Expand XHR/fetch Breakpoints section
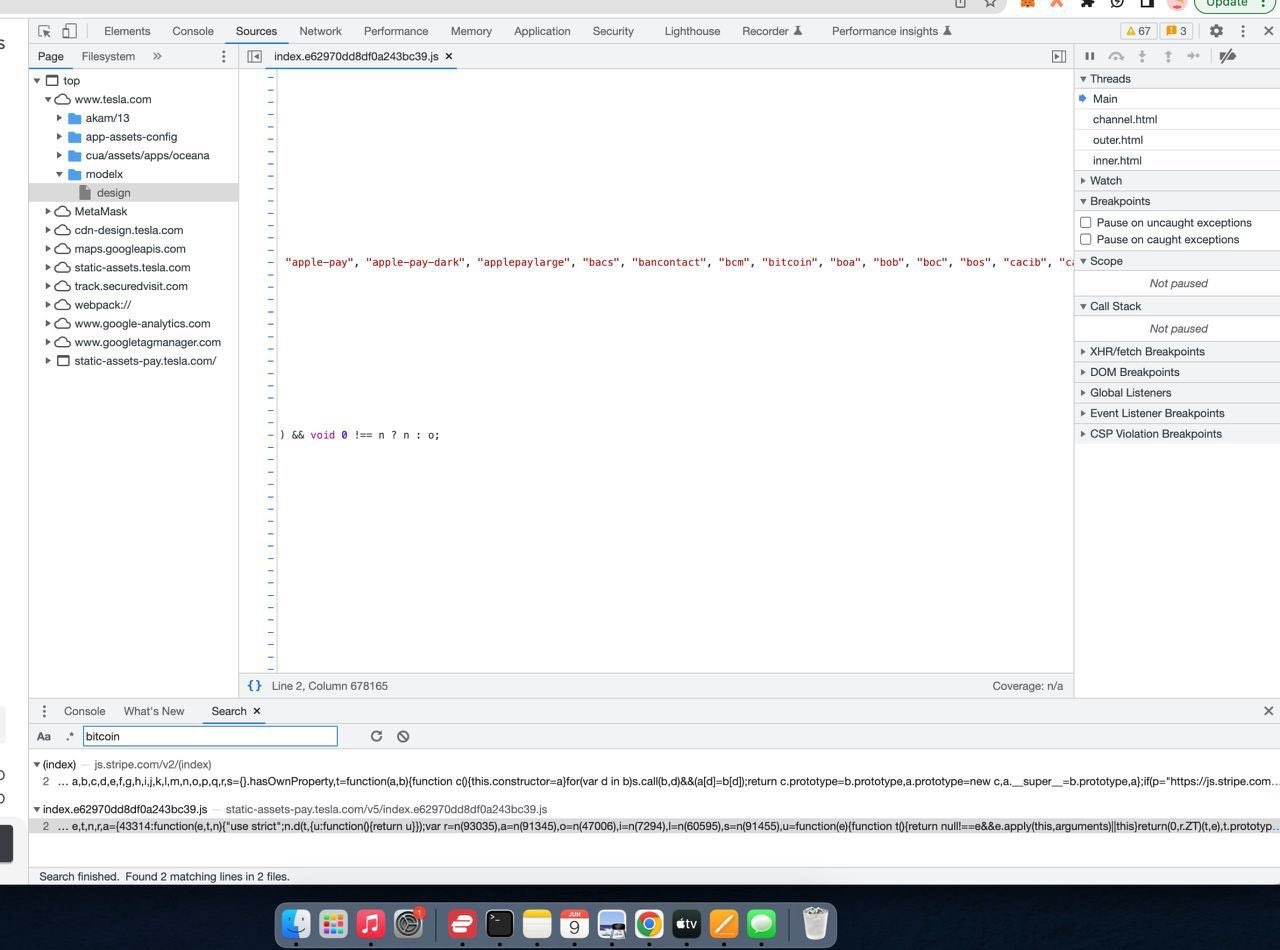Screen dimensions: 1280x950 (1146, 352)
